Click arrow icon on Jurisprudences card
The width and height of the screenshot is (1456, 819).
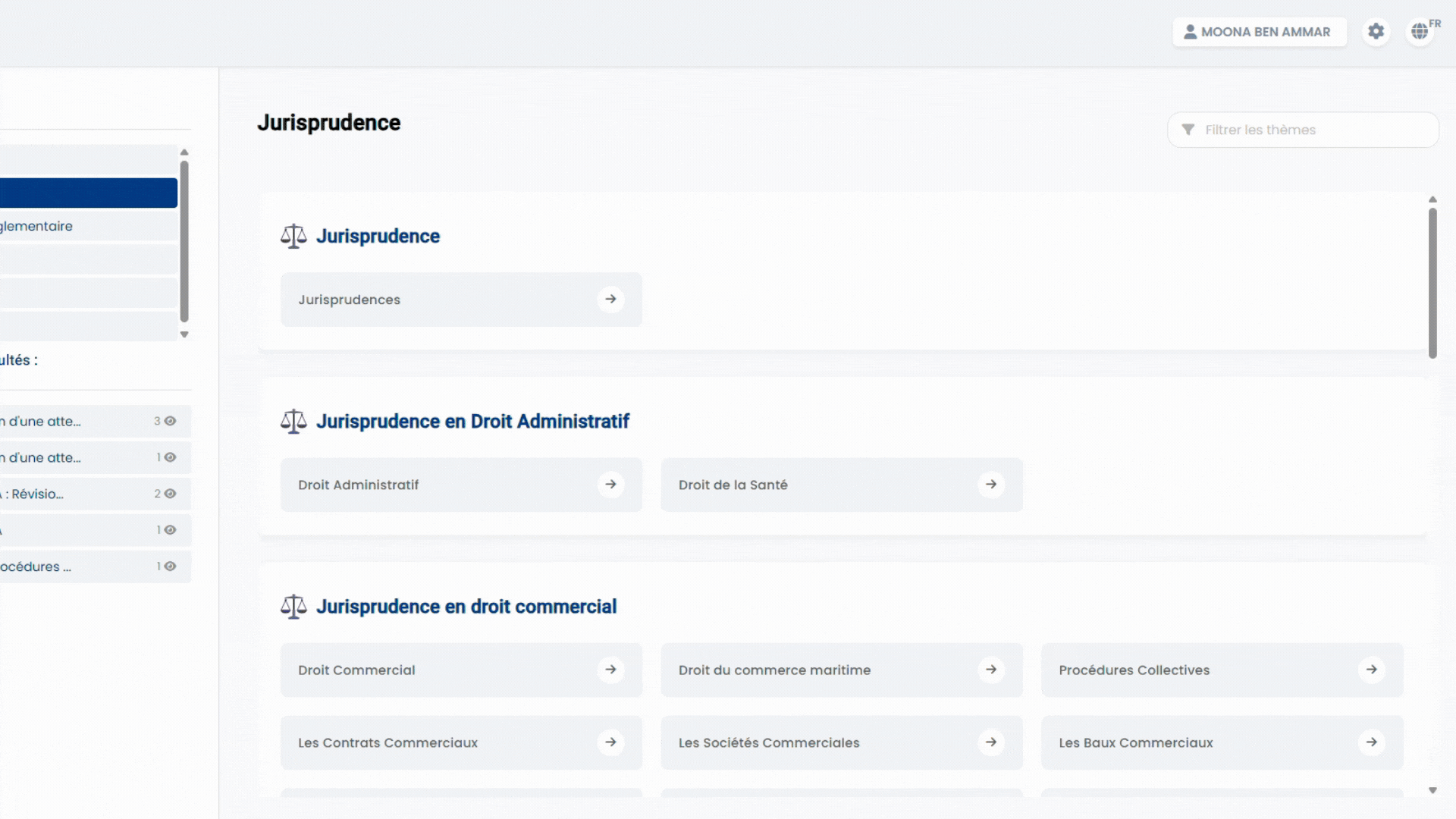click(610, 300)
